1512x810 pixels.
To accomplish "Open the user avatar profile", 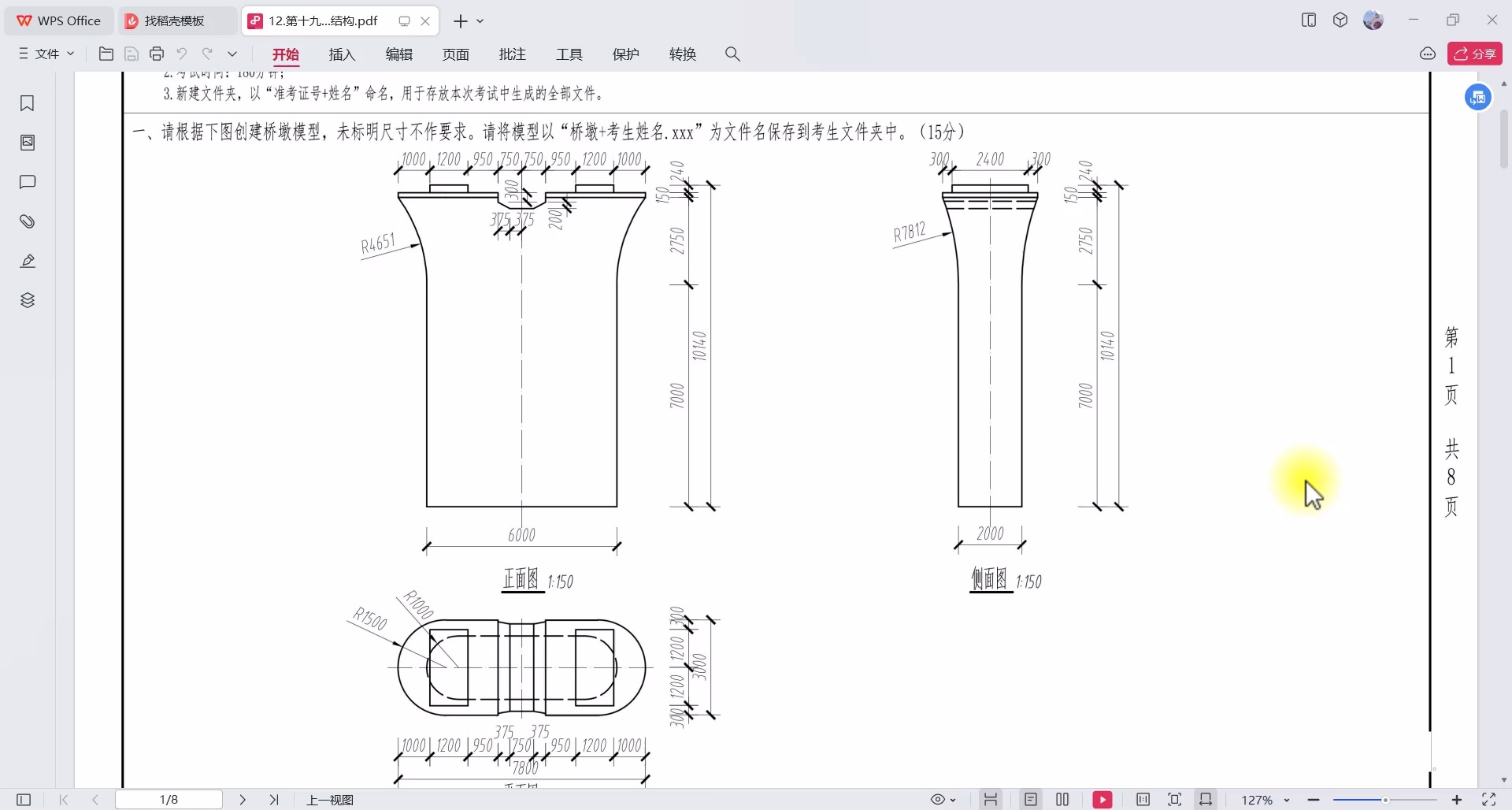I will click(x=1373, y=20).
